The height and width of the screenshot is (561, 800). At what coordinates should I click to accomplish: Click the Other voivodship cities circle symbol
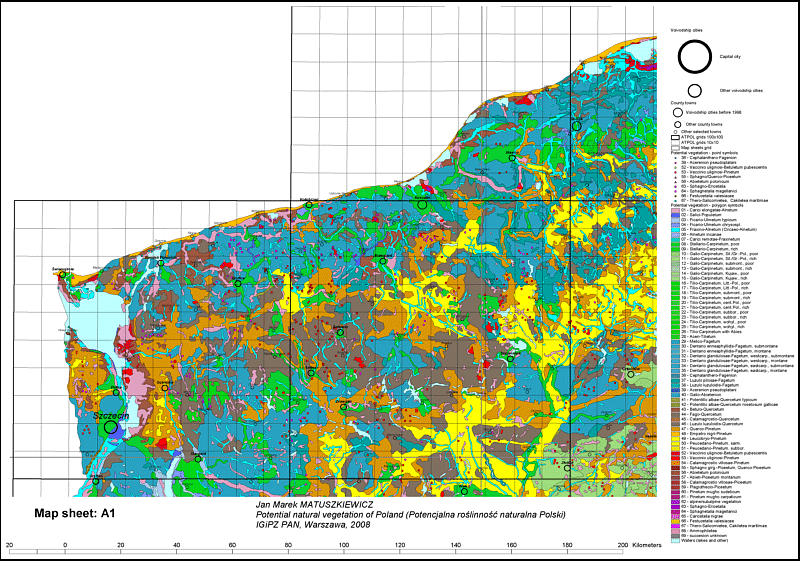tap(694, 91)
